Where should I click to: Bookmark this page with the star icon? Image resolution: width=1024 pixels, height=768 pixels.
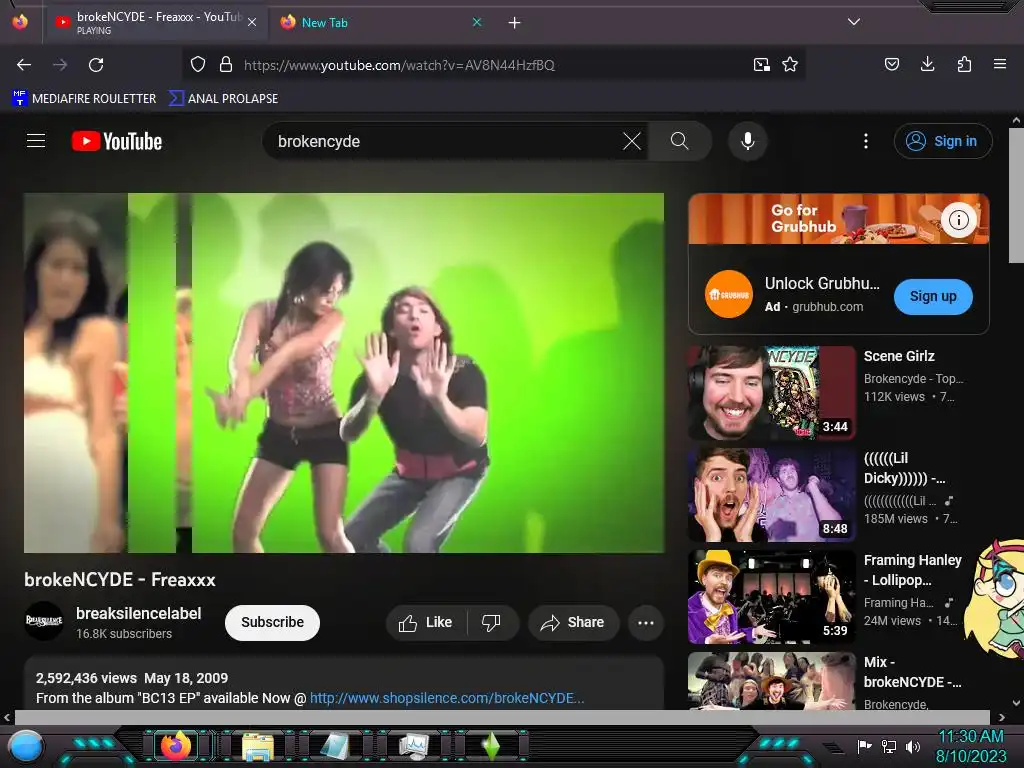pyautogui.click(x=790, y=65)
